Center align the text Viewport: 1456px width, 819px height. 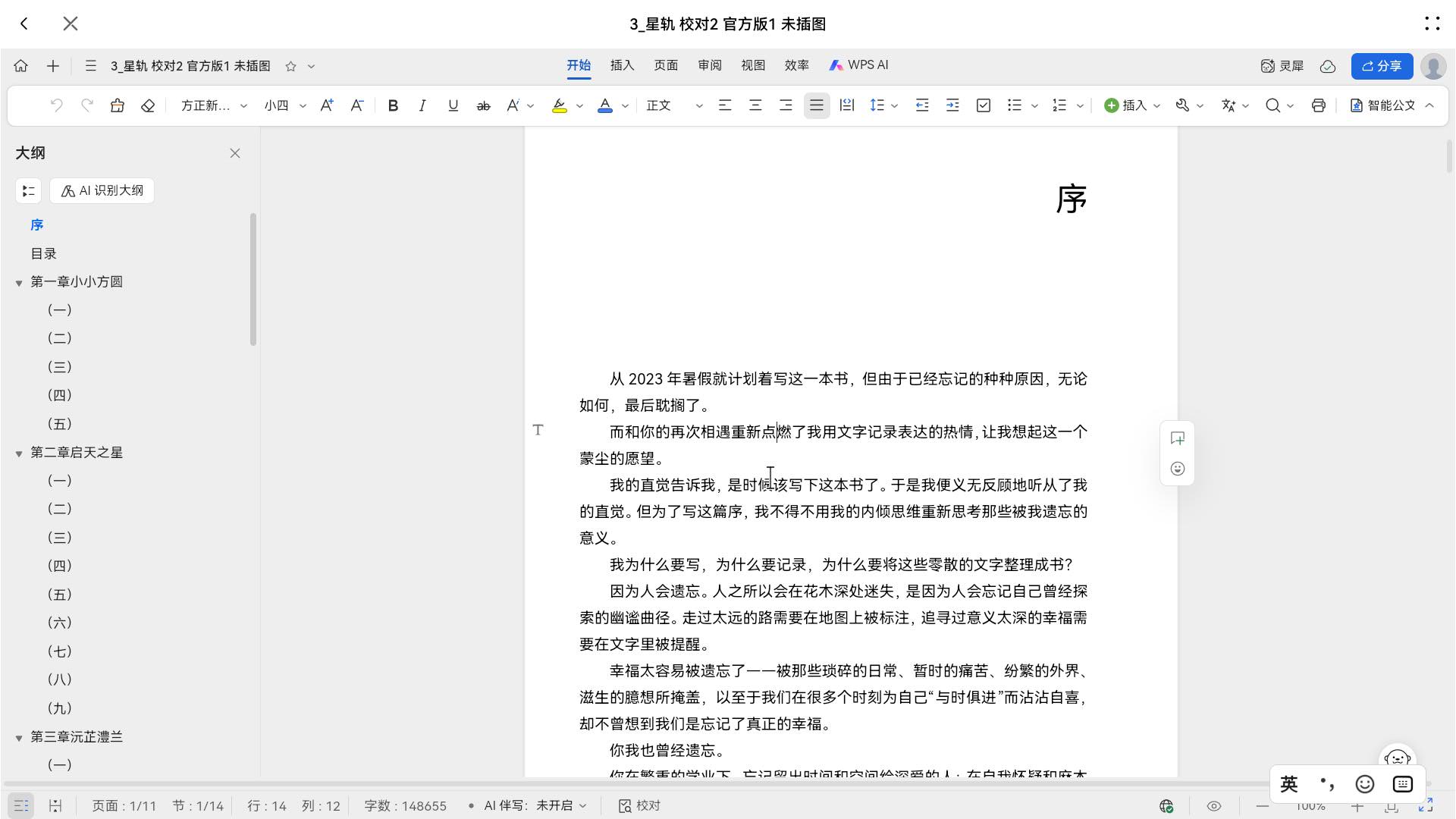[x=755, y=105]
